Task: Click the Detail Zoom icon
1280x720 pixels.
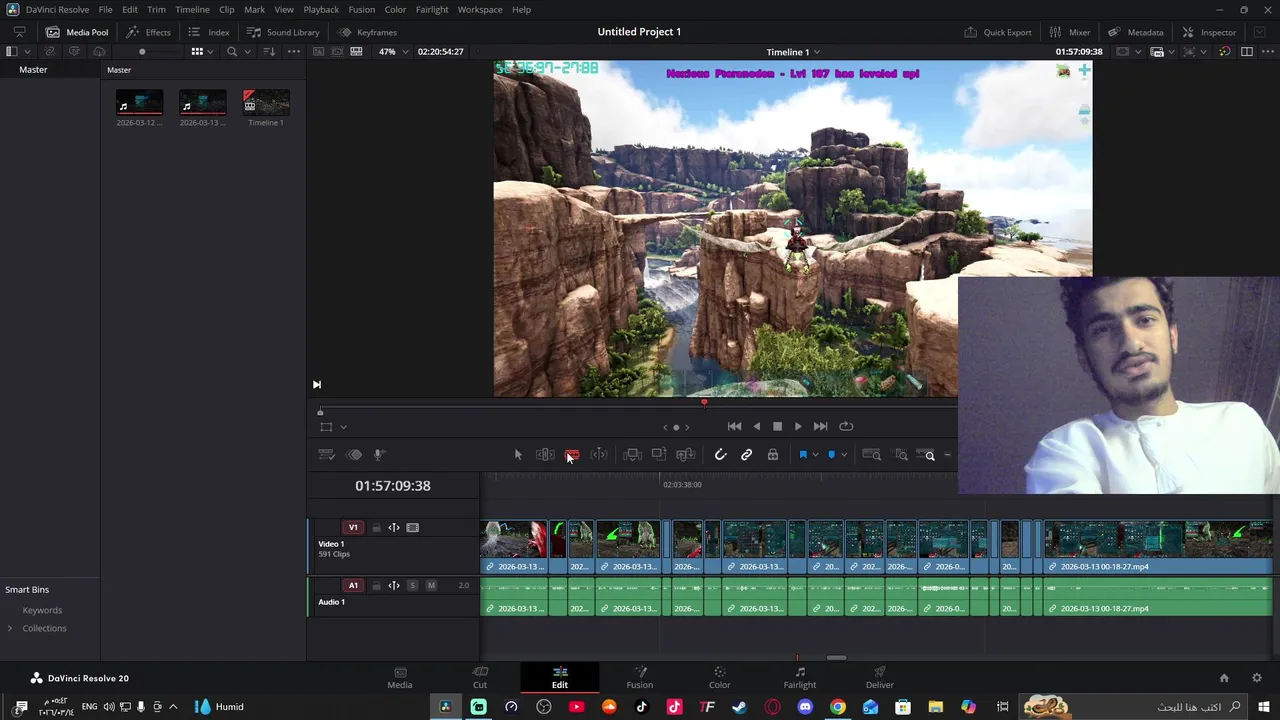Action: tap(901, 455)
